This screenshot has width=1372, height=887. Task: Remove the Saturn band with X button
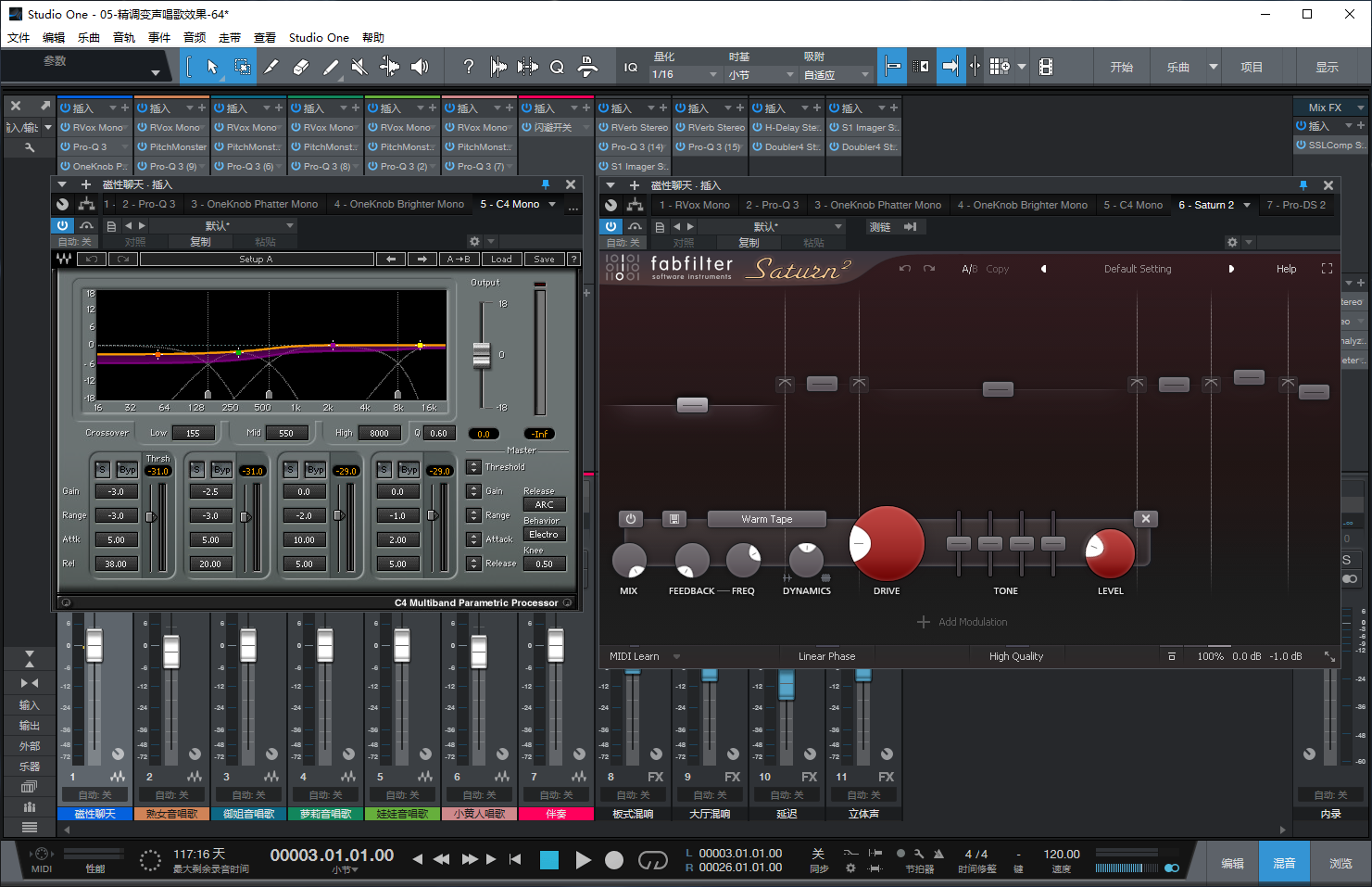[x=1146, y=519]
